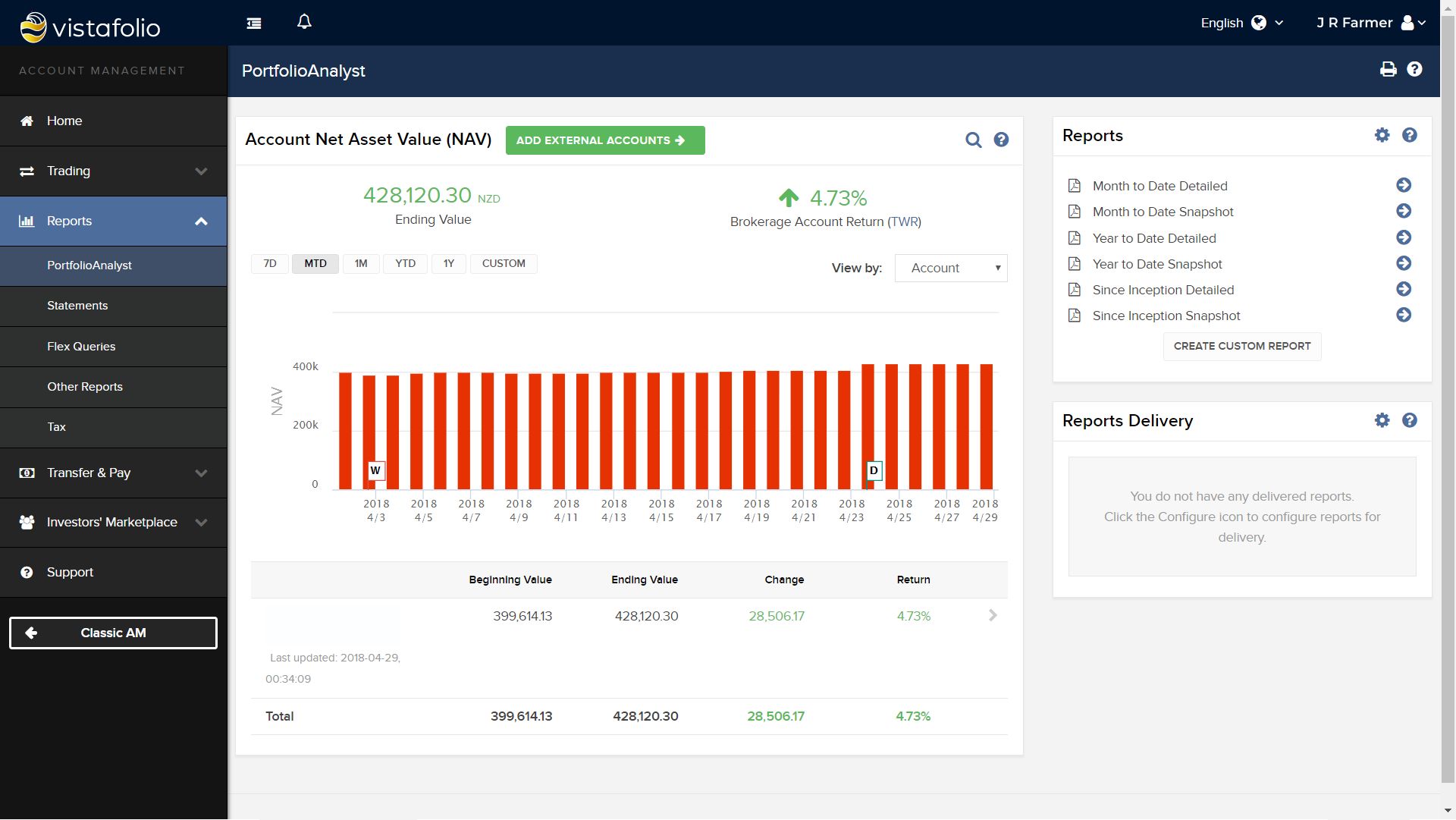Screen dimensions: 1456x820
Task: Open search magnifier in NAV panel
Action: [x=973, y=140]
